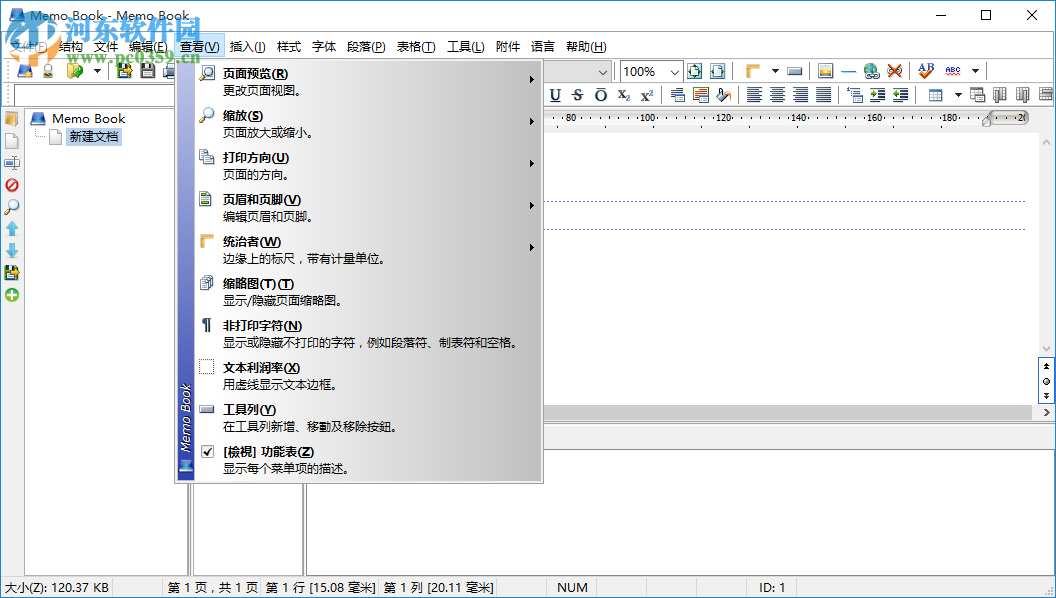Open the 表格 menu
The width and height of the screenshot is (1056, 598).
coord(416,46)
